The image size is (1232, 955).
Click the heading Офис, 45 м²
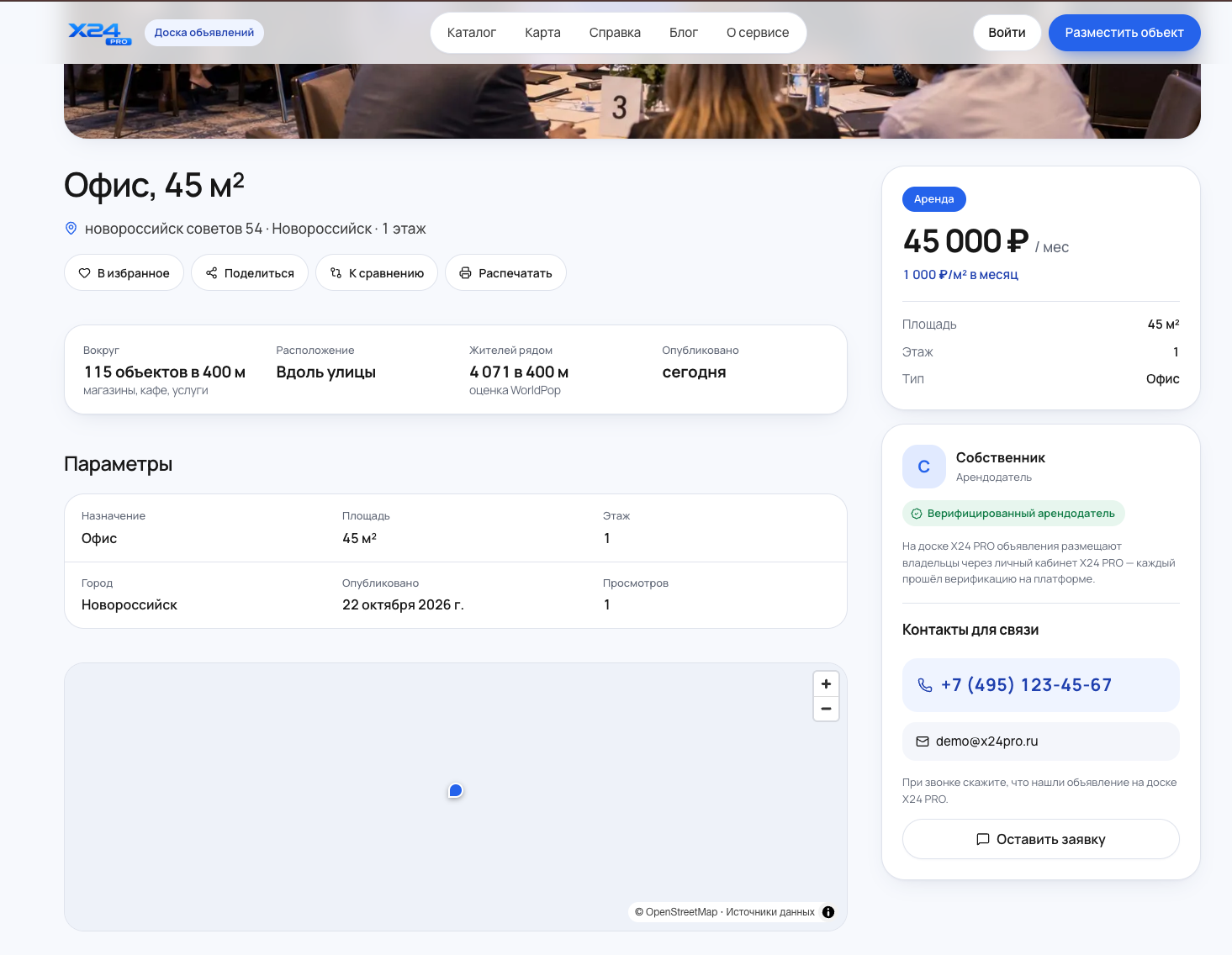pos(154,185)
